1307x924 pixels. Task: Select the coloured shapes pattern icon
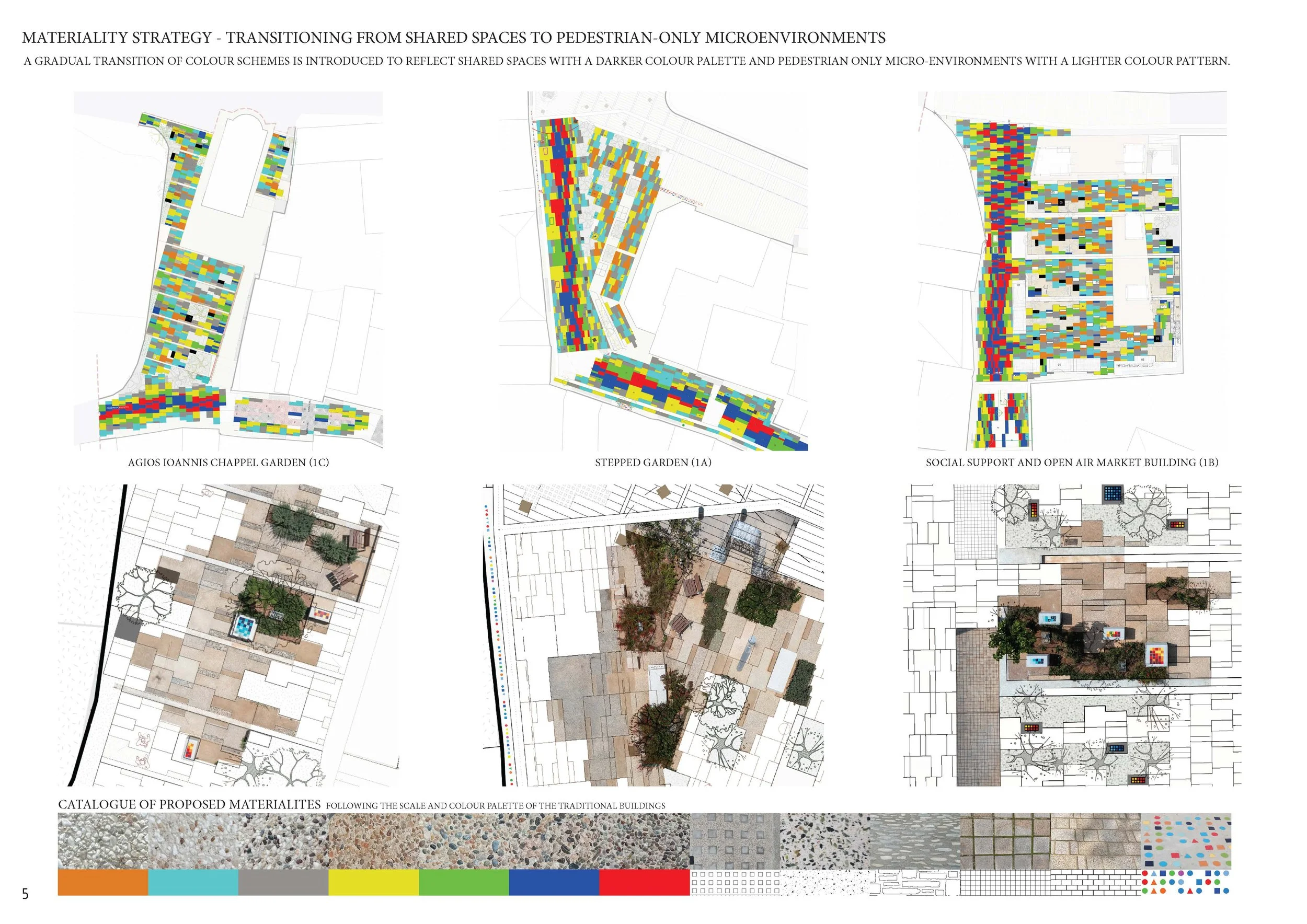point(1186,883)
